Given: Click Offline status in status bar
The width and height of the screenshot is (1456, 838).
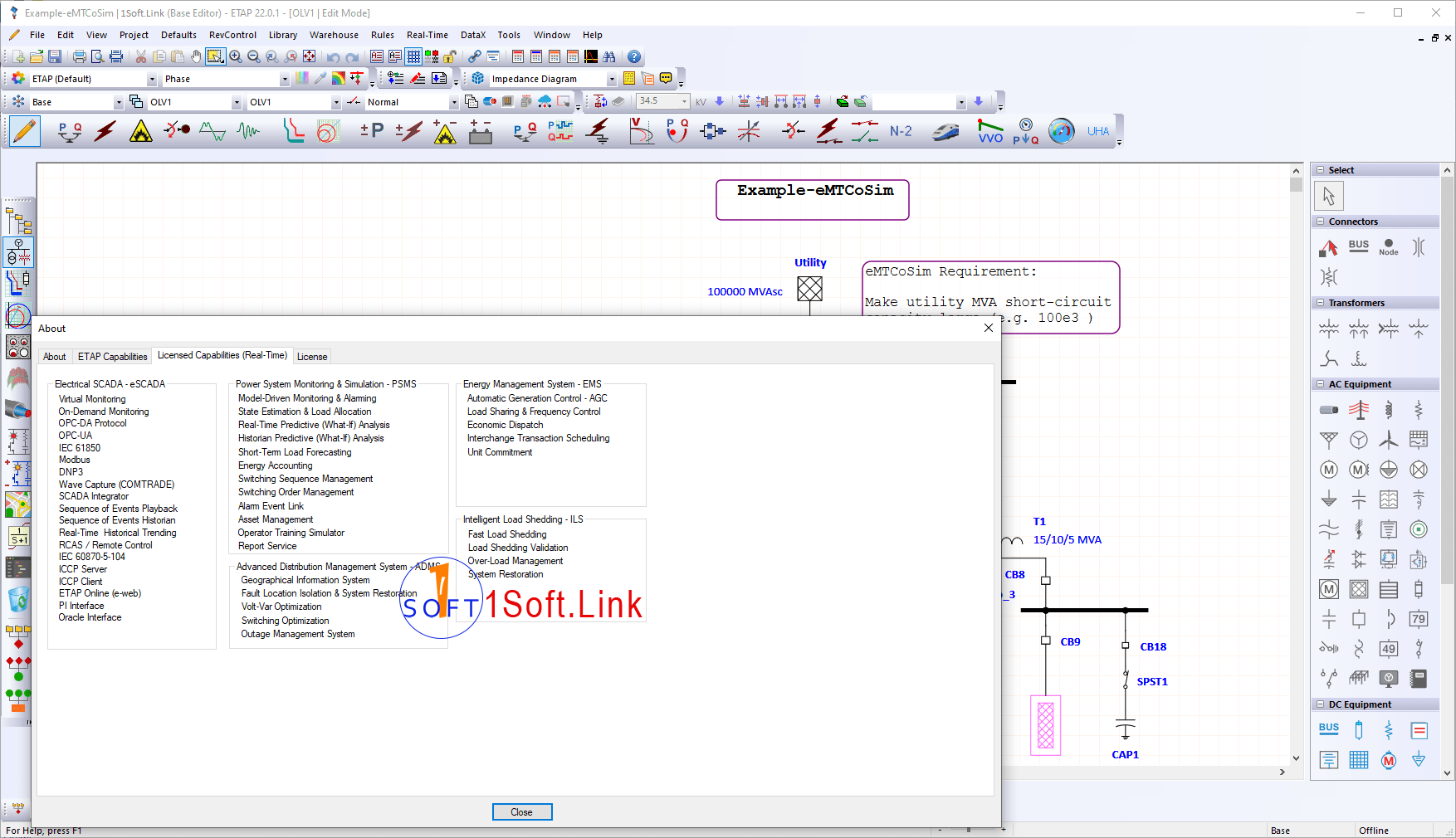Looking at the screenshot, I should point(1374,831).
